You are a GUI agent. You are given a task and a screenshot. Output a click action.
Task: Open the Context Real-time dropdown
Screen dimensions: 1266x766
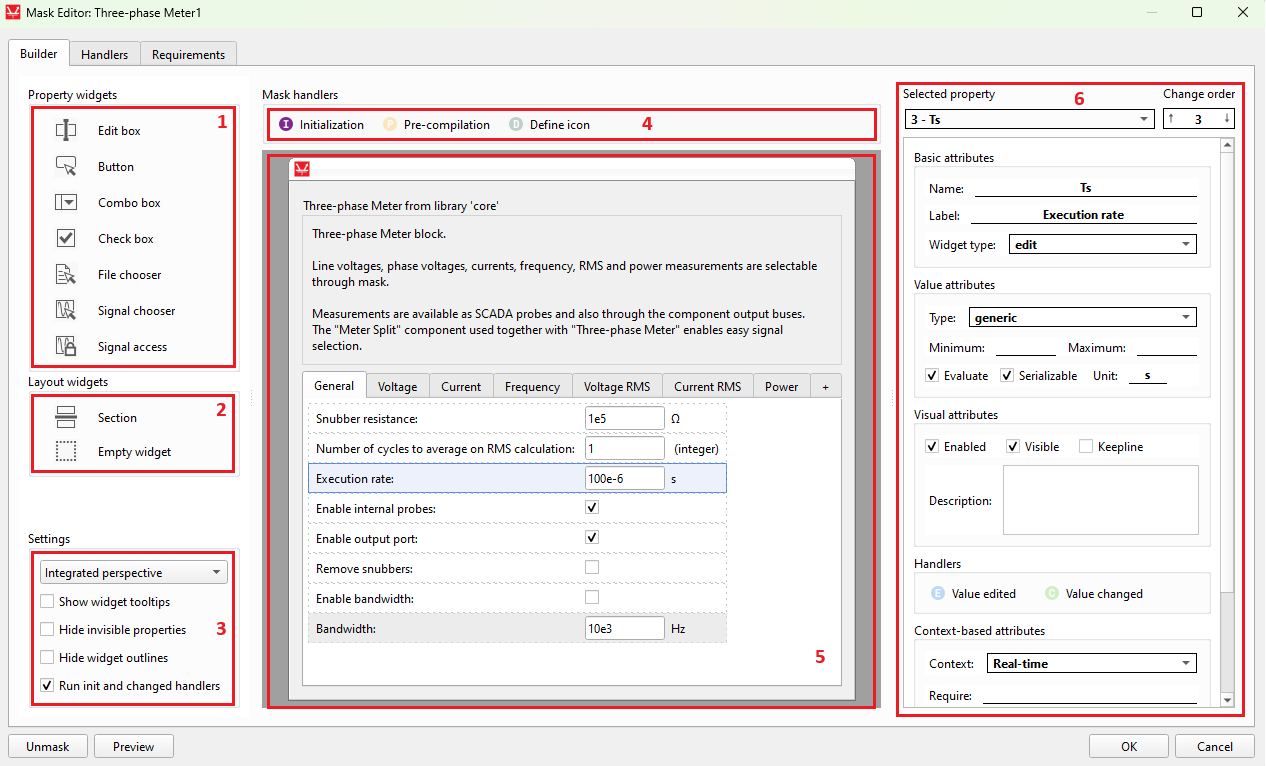pyautogui.click(x=1091, y=663)
